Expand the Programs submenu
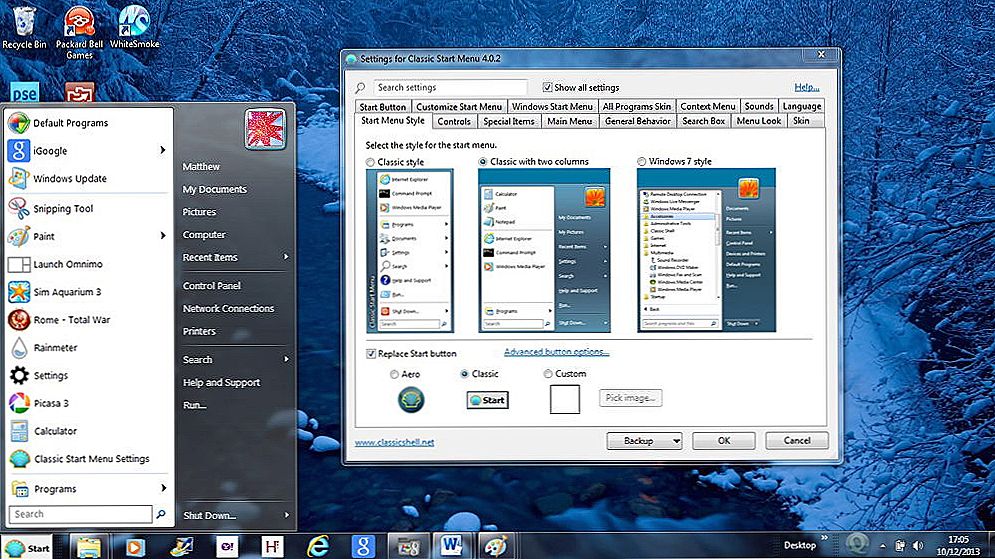Image resolution: width=995 pixels, height=559 pixels. click(x=163, y=488)
